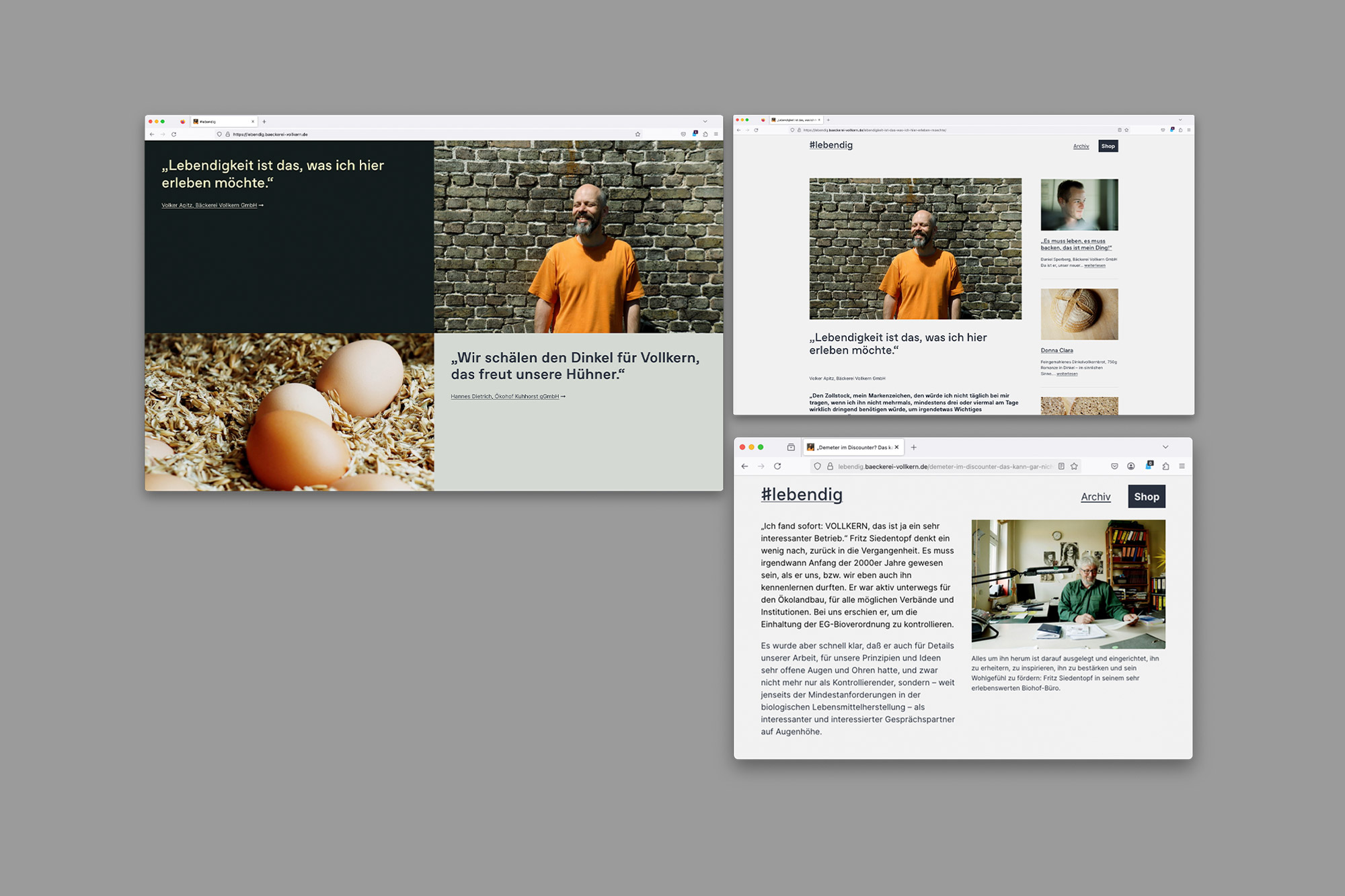1345x896 pixels.
Task: Expand the list-all-tabs chevron in Demeter window
Action: (x=1165, y=447)
